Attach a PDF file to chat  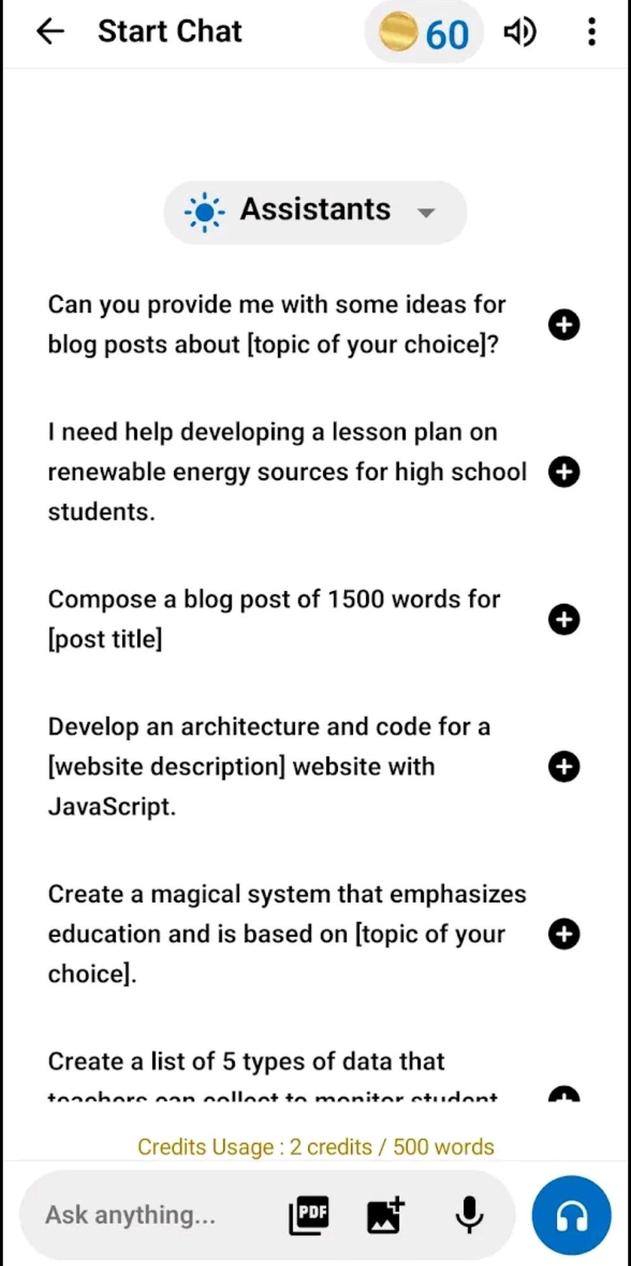click(309, 1215)
